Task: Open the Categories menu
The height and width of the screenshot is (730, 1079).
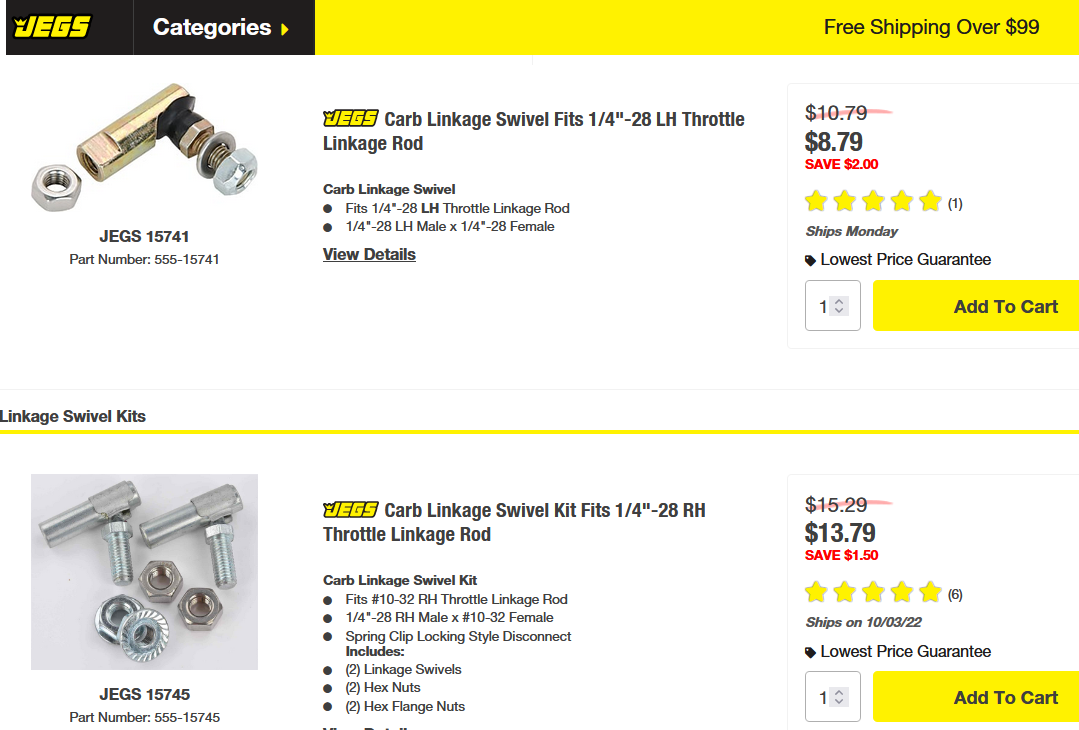Action: coord(211,27)
